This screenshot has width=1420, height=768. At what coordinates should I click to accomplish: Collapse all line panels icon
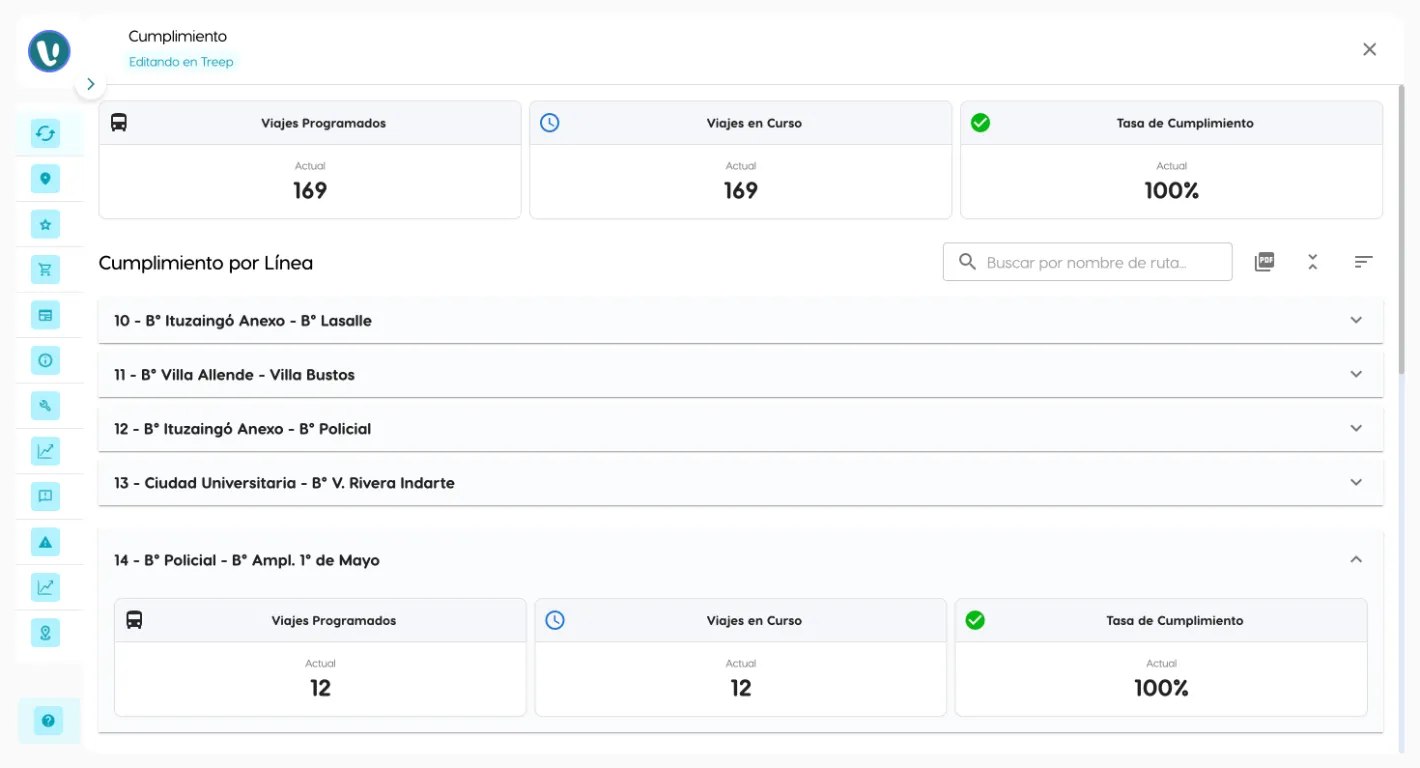click(x=1313, y=262)
